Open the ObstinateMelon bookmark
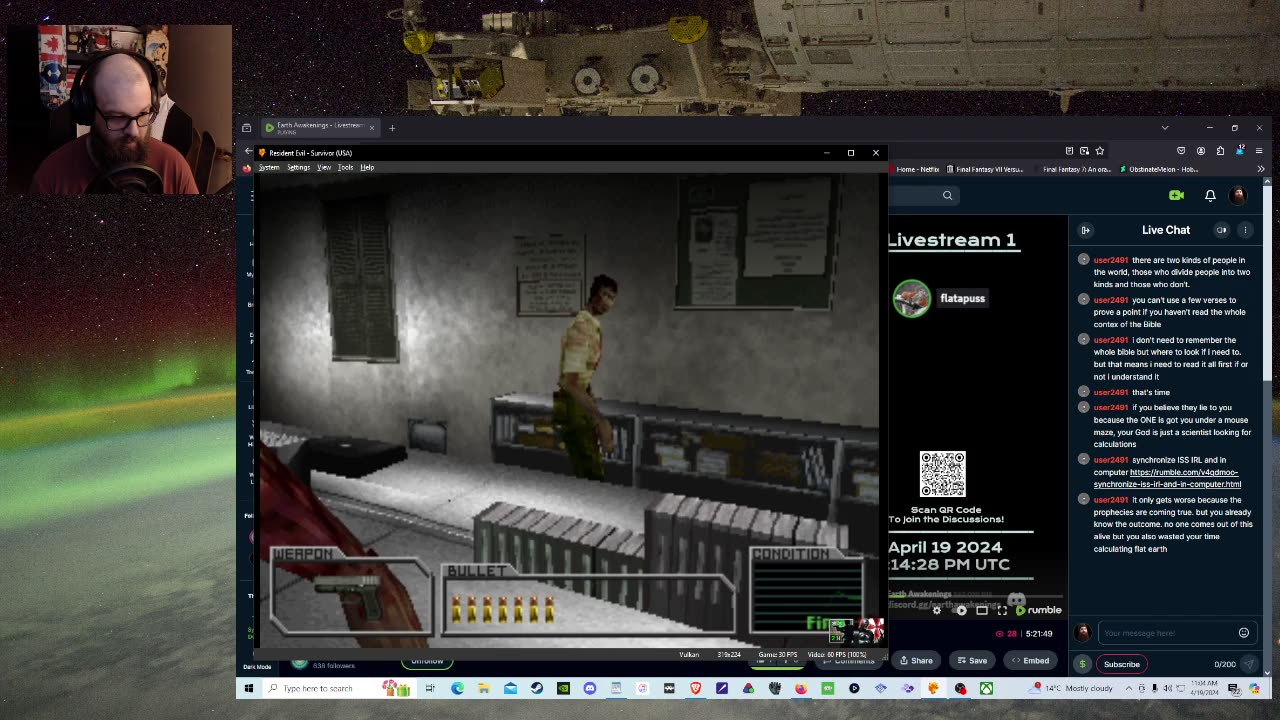Image resolution: width=1280 pixels, height=720 pixels. 1159,169
